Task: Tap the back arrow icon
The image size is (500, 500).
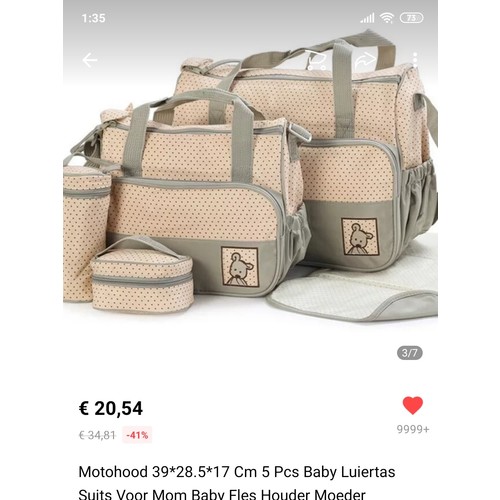Action: [90, 60]
